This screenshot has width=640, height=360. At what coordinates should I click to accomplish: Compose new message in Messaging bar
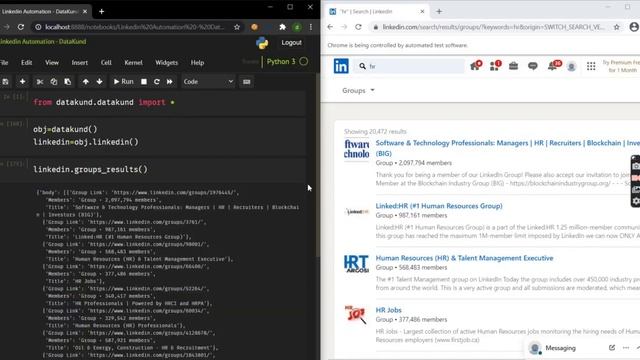click(x=611, y=348)
